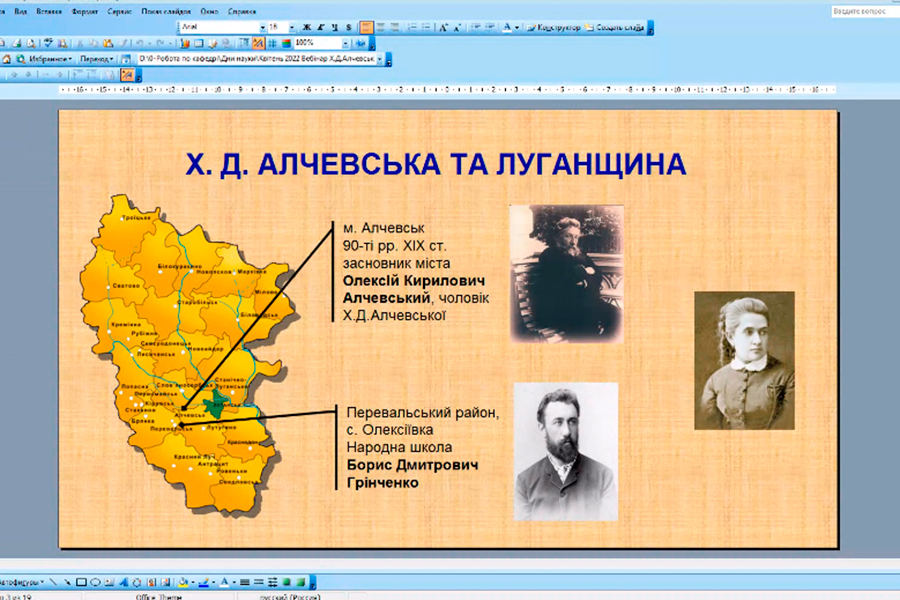This screenshot has height=600, width=900.
Task: Toggle Underline formatting button
Action: 335,27
